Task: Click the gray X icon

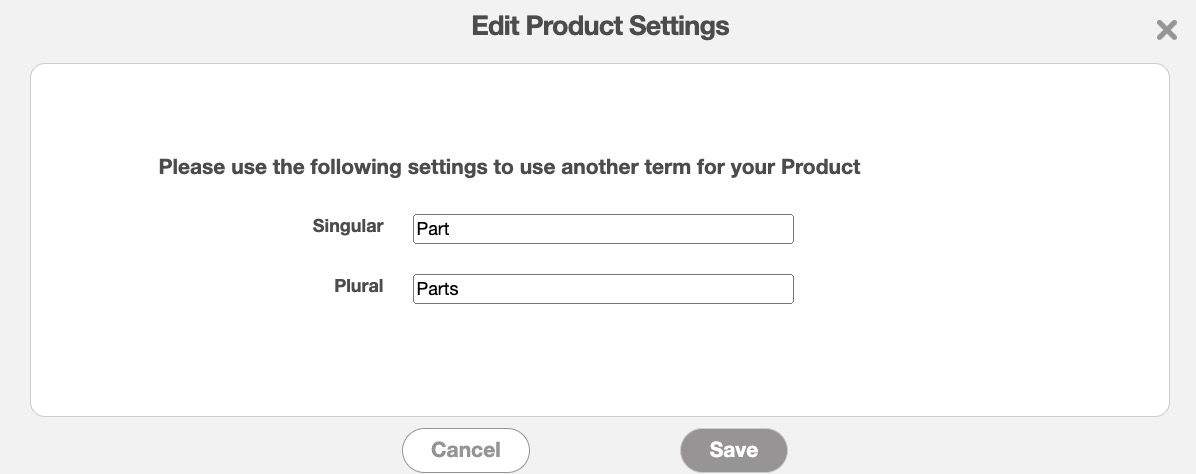Action: click(1166, 30)
